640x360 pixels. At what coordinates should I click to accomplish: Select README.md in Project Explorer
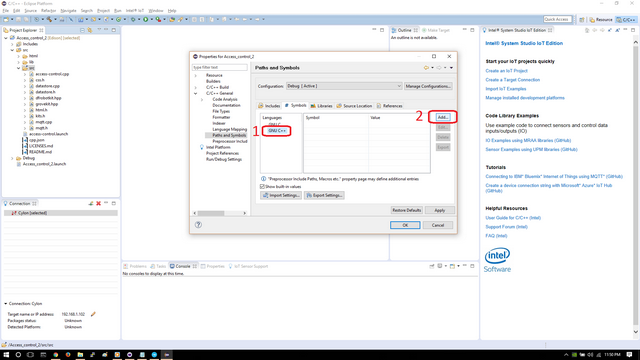(40, 152)
